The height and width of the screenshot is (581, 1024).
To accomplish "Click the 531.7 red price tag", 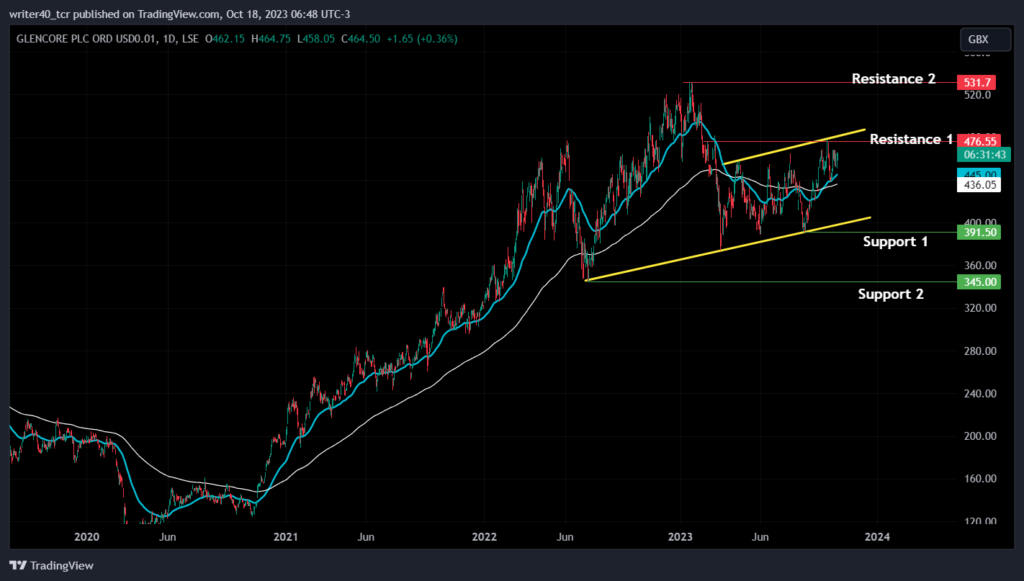I will click(x=977, y=82).
